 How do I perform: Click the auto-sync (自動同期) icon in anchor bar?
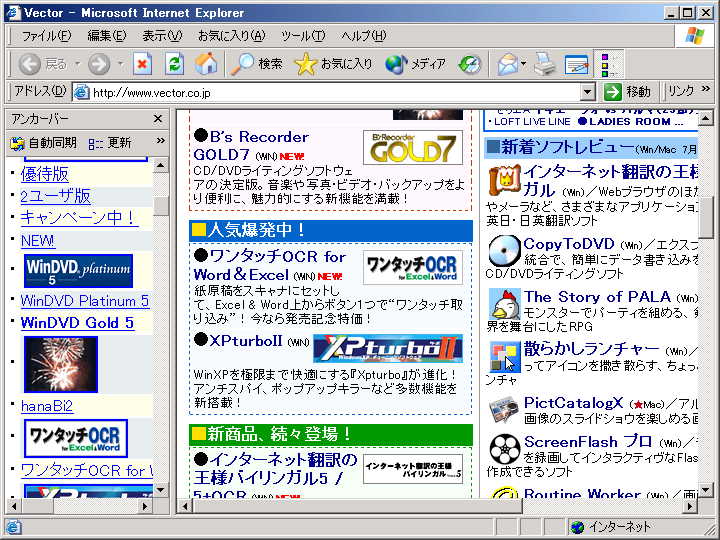pos(17,143)
